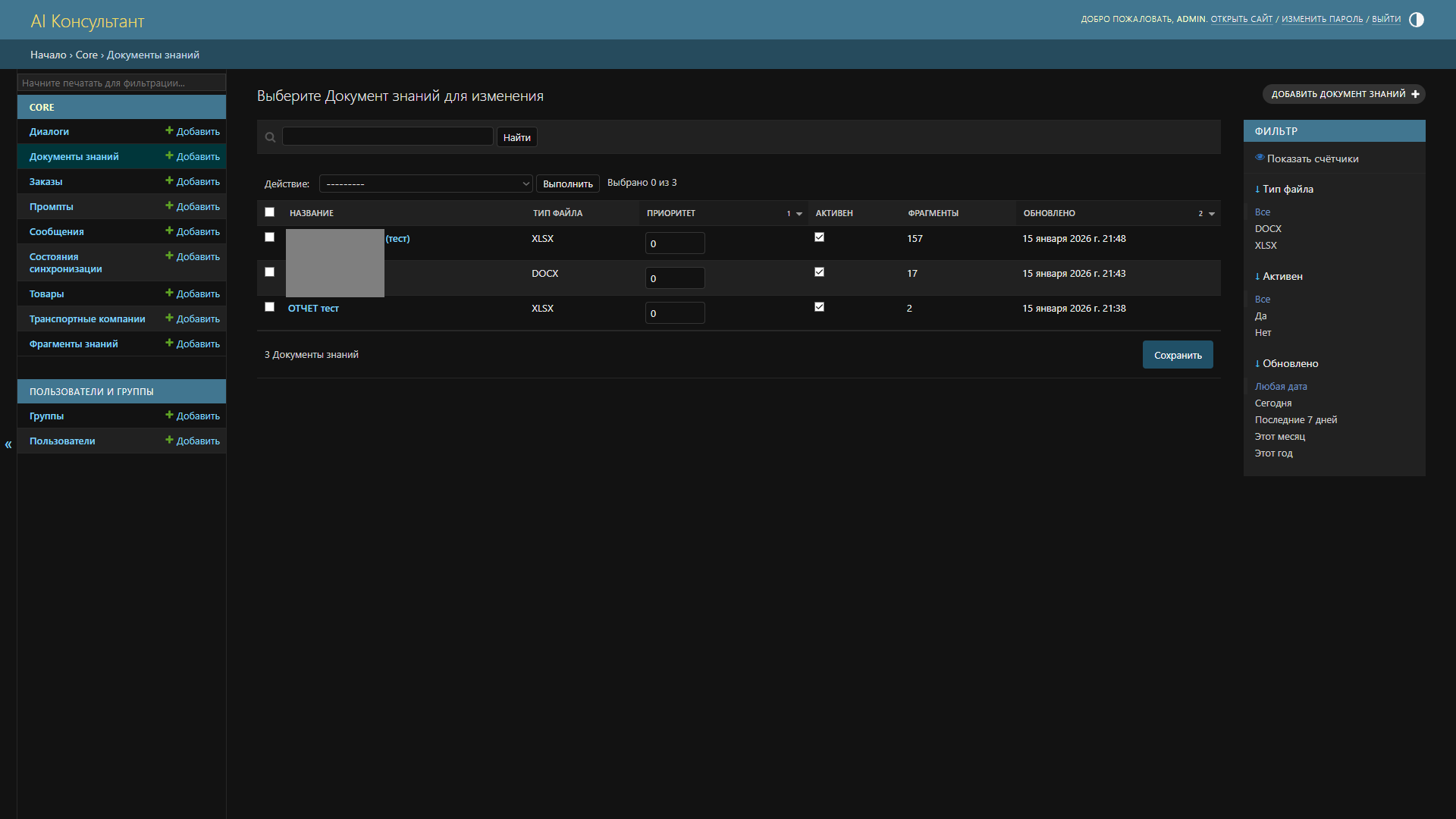The height and width of the screenshot is (819, 1456).
Task: Toggle Активен checkbox for ОТЧЕТ тест row
Action: tap(819, 307)
